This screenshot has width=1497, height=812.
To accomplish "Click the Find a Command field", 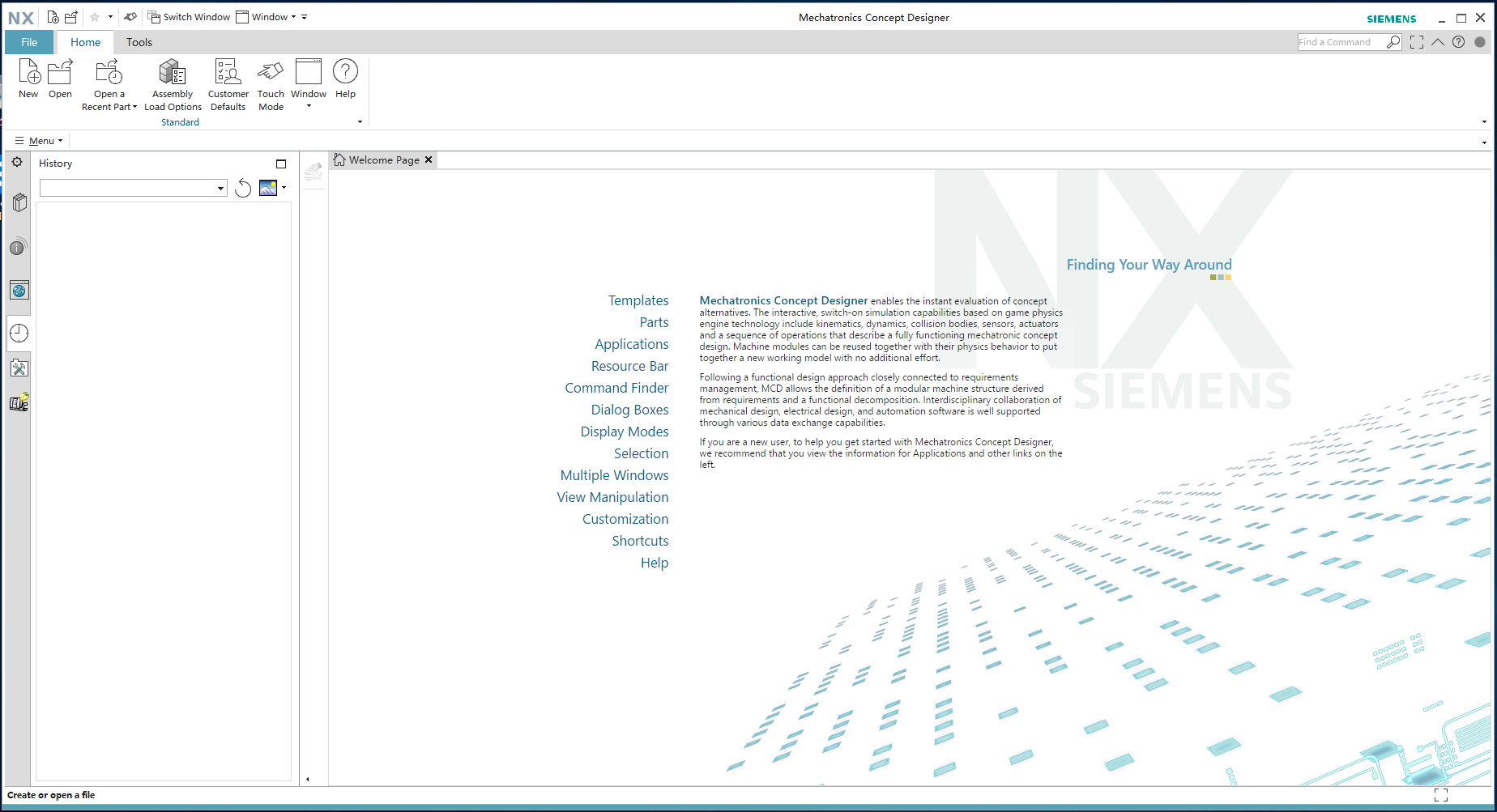I will tap(1341, 42).
